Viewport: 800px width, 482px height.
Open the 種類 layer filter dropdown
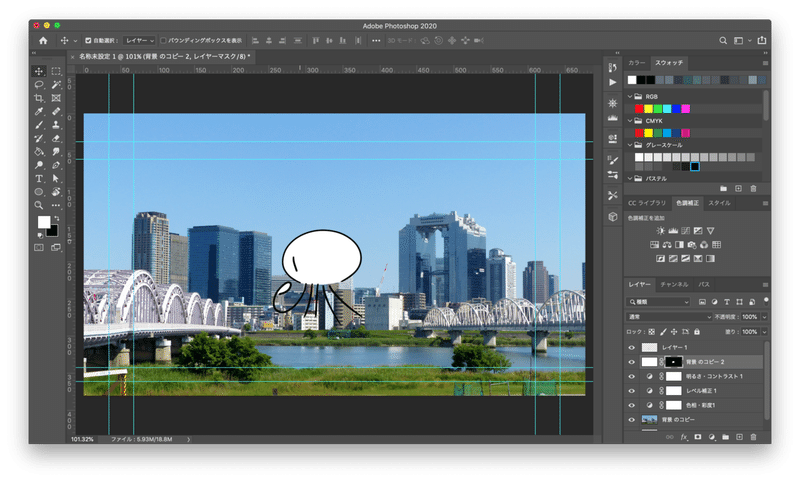658,302
